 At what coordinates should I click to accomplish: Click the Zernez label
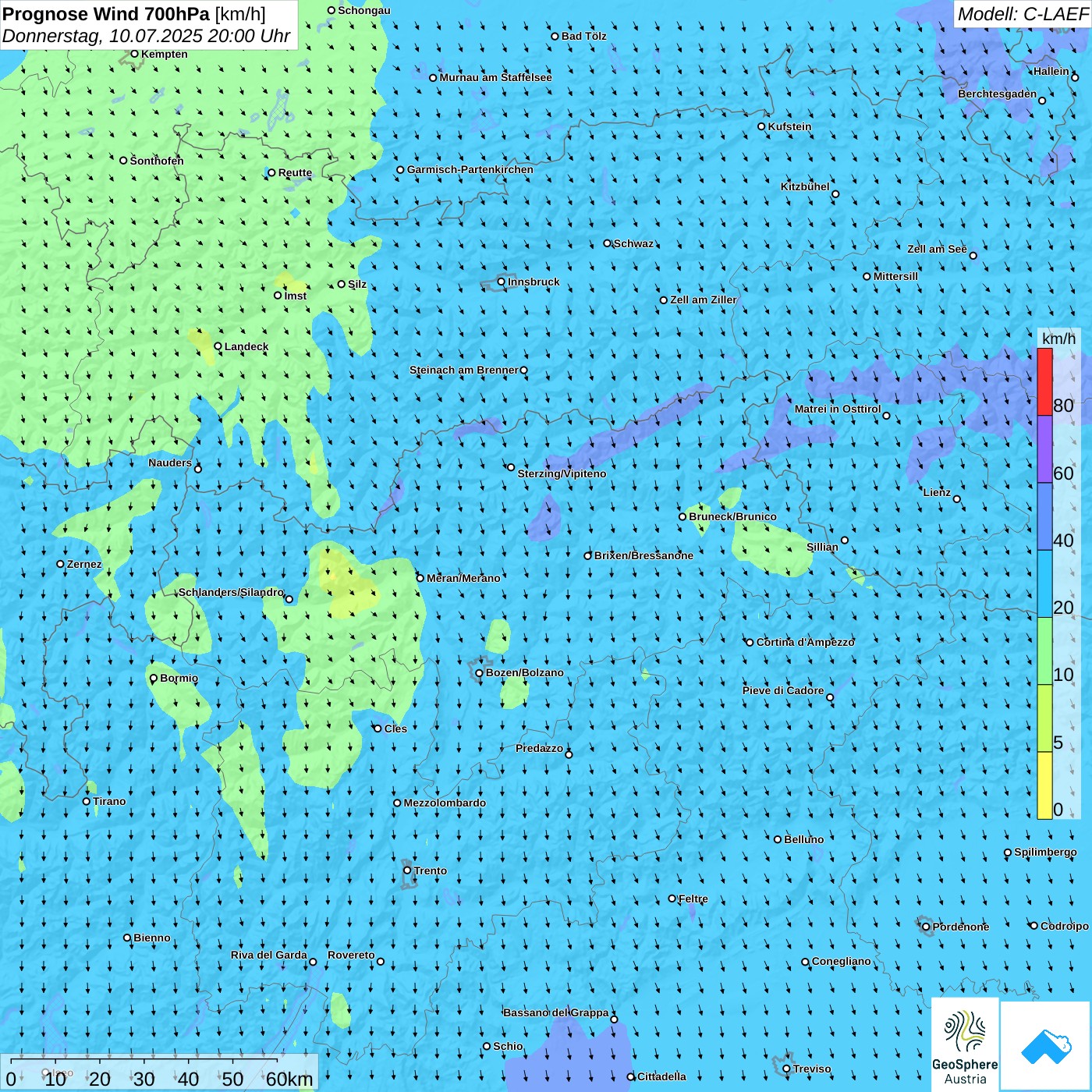84,564
